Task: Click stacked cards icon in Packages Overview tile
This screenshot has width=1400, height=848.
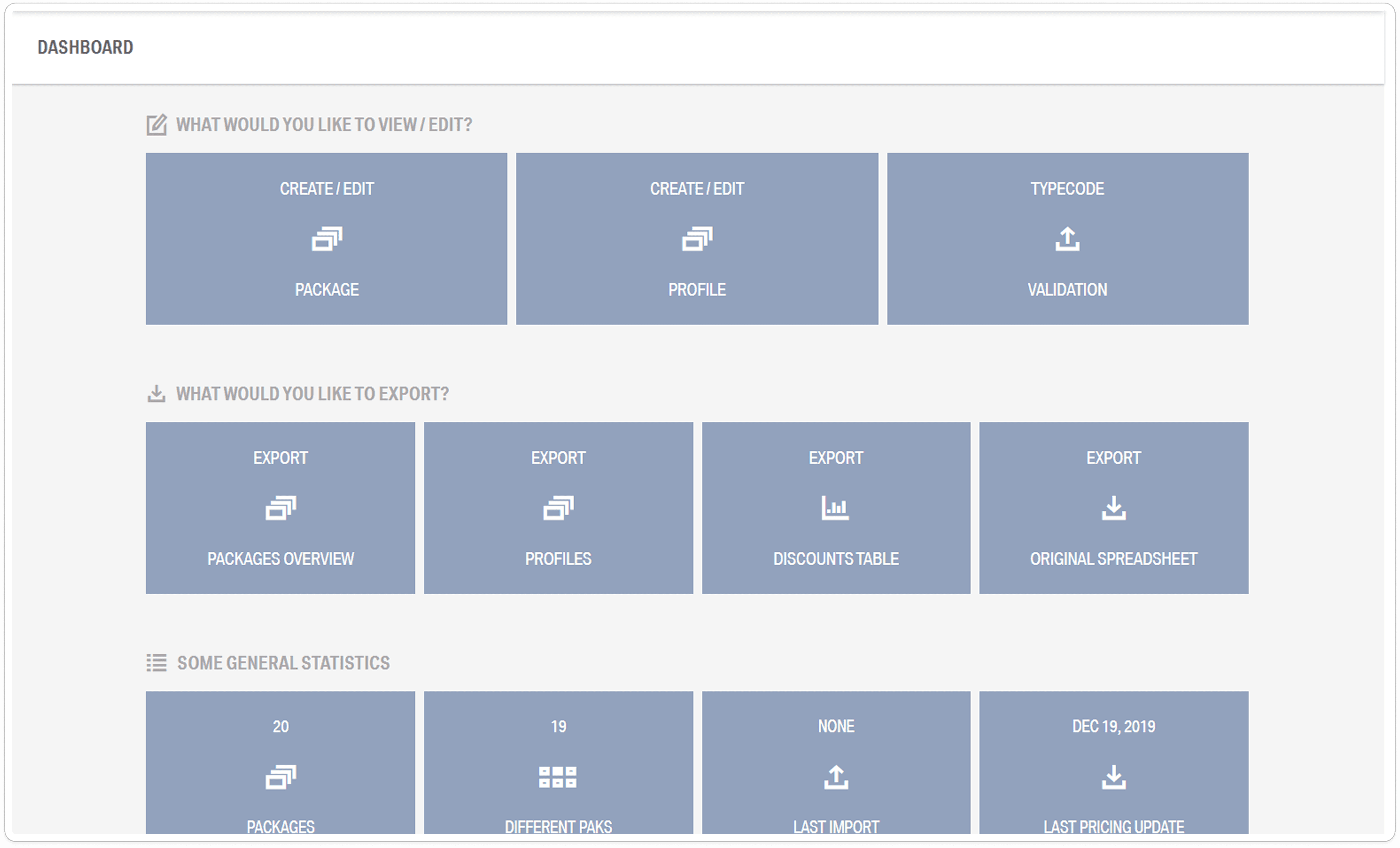Action: [281, 508]
